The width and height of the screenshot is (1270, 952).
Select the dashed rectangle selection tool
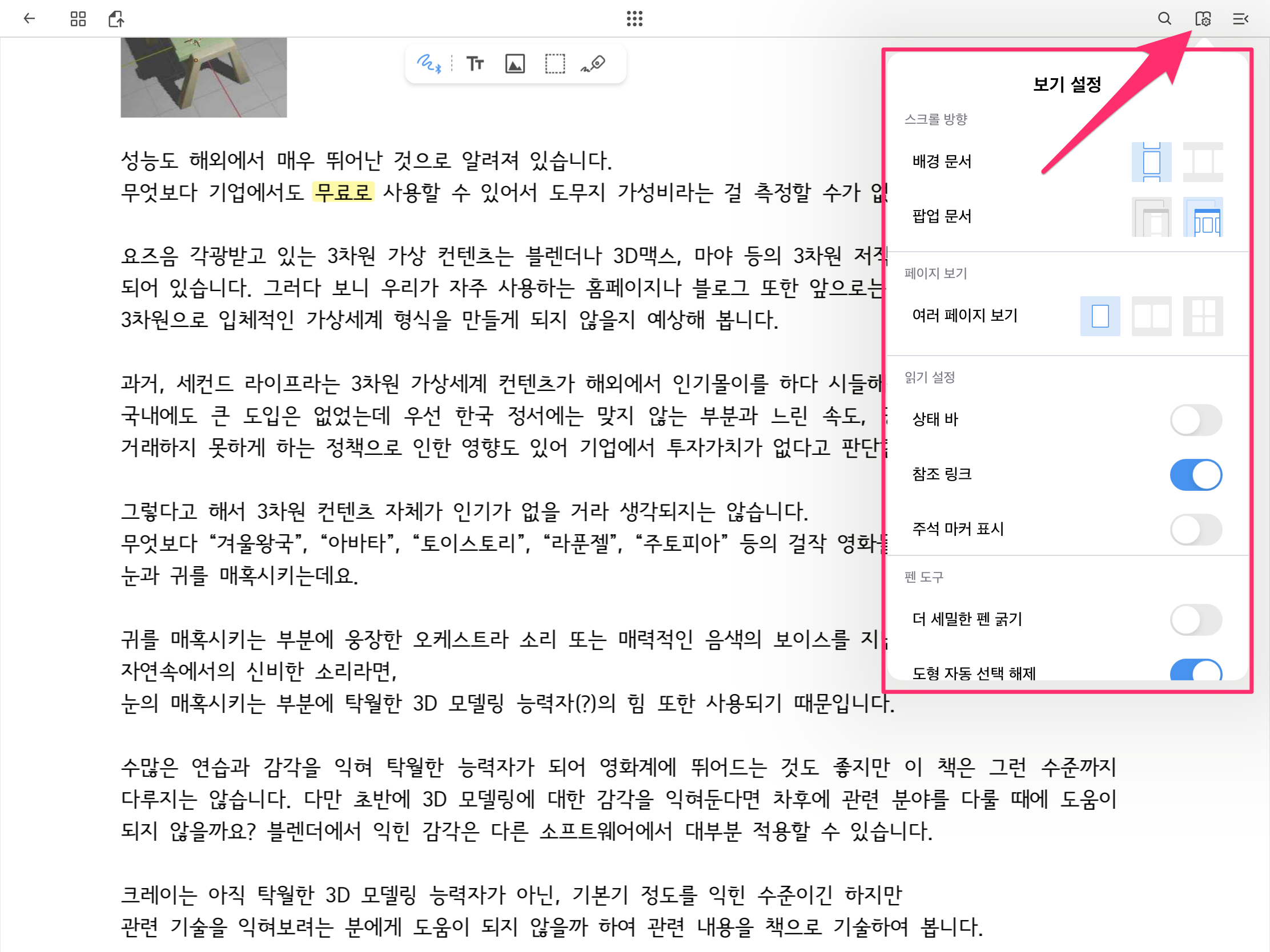(x=554, y=64)
